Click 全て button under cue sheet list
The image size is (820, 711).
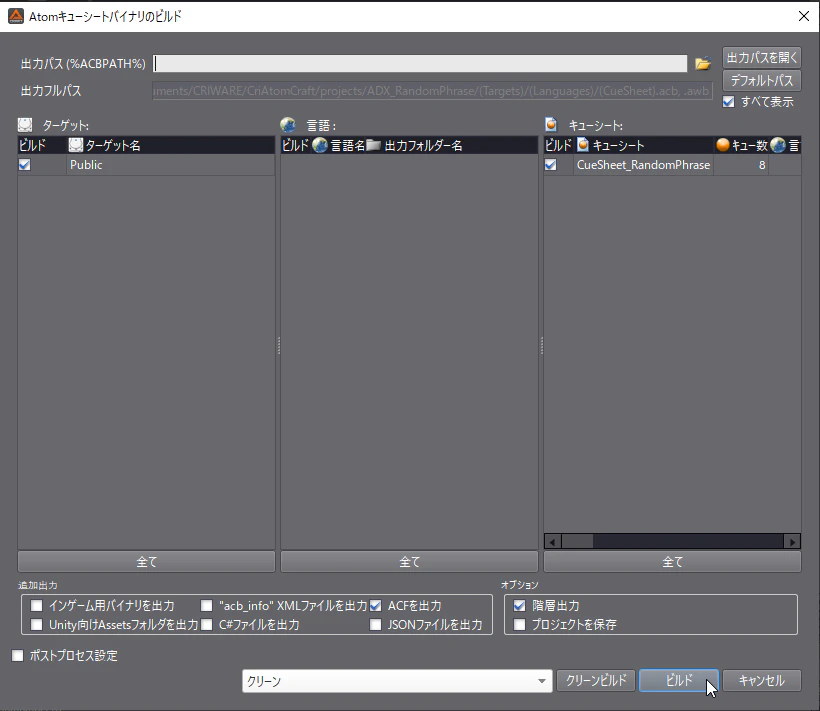[x=673, y=561]
